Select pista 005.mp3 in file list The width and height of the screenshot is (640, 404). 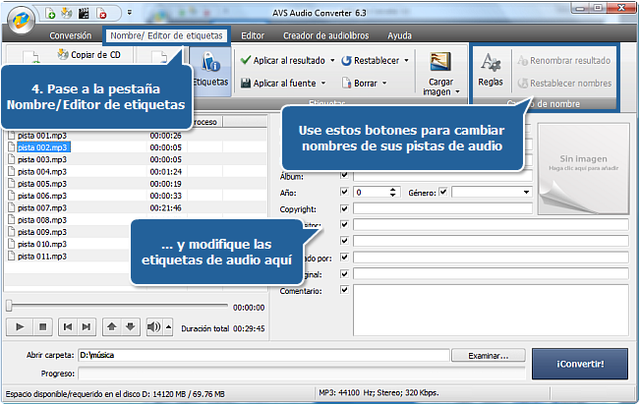[x=42, y=184]
